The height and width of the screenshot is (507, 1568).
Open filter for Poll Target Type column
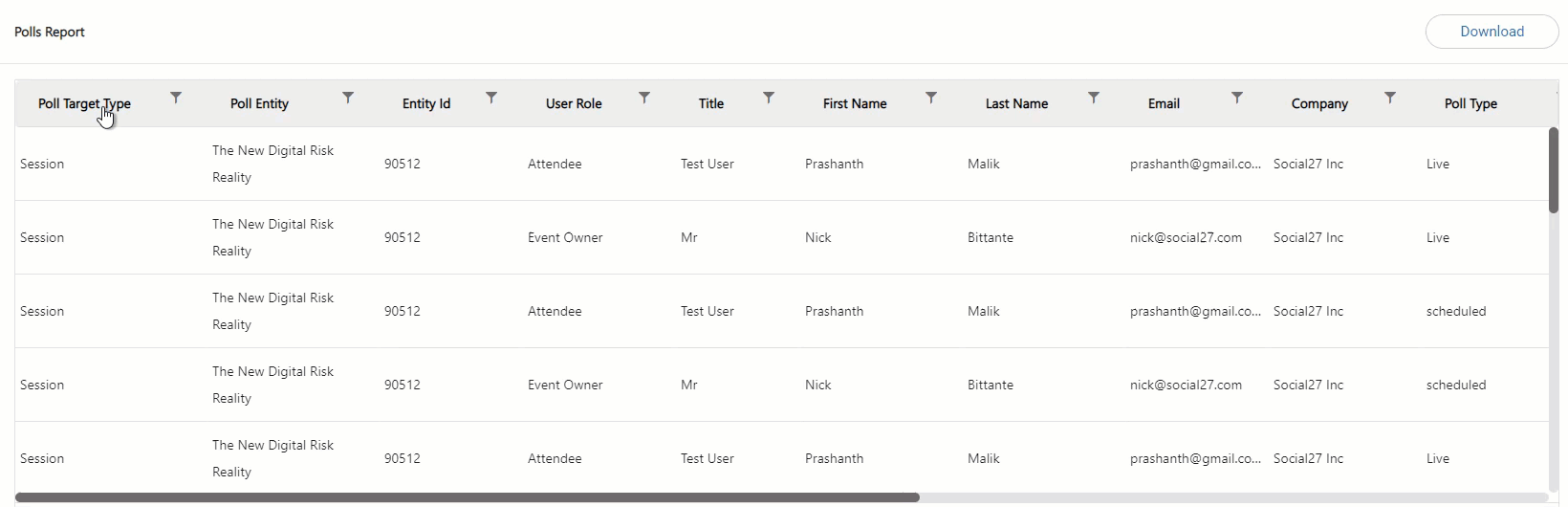click(176, 98)
